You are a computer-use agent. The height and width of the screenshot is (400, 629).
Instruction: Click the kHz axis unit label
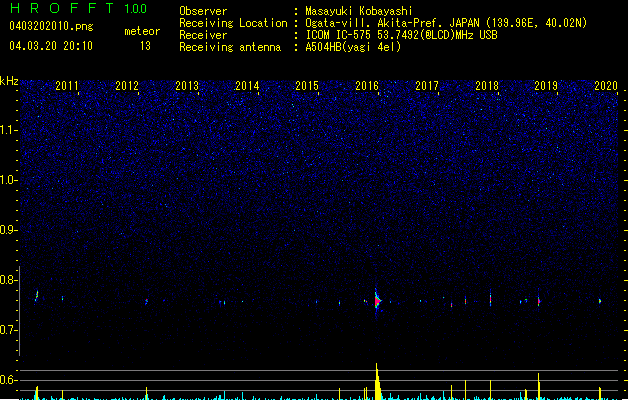pyautogui.click(x=9, y=81)
